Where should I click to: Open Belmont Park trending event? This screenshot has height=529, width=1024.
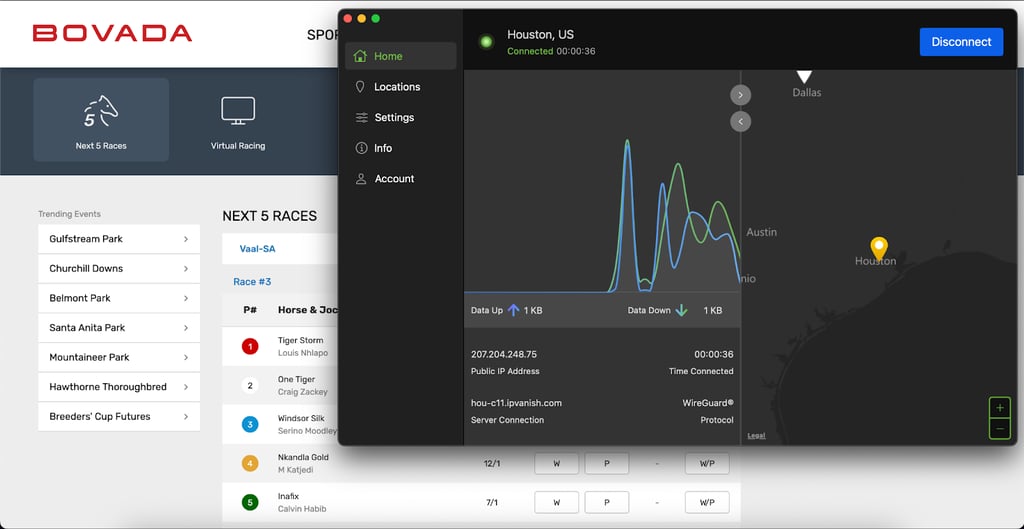tap(119, 298)
